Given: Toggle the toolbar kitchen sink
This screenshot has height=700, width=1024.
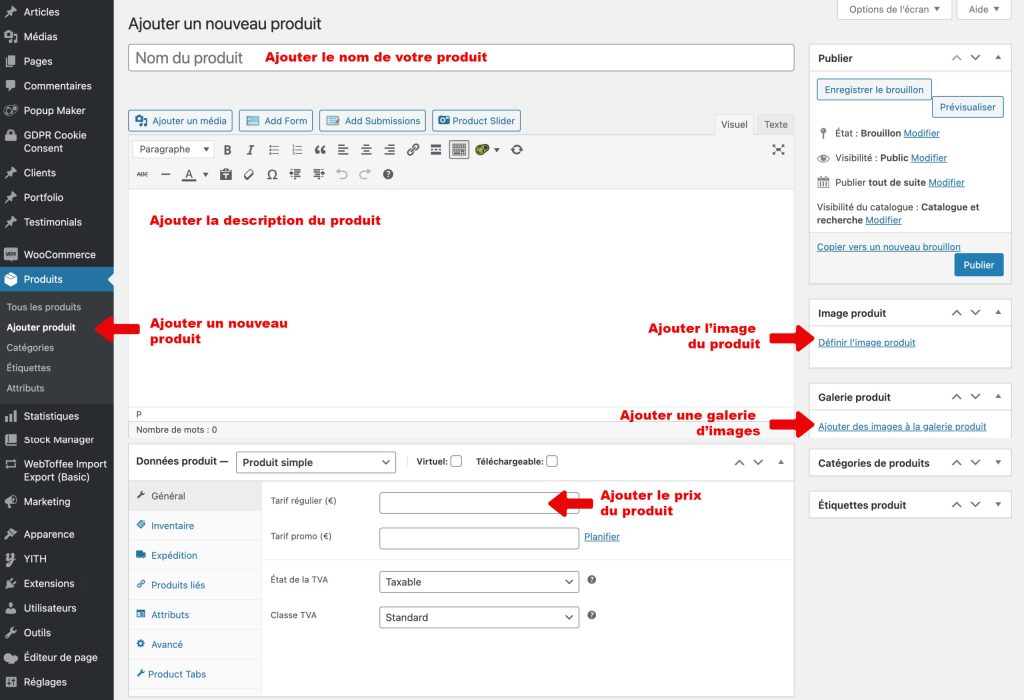Looking at the screenshot, I should (x=459, y=150).
